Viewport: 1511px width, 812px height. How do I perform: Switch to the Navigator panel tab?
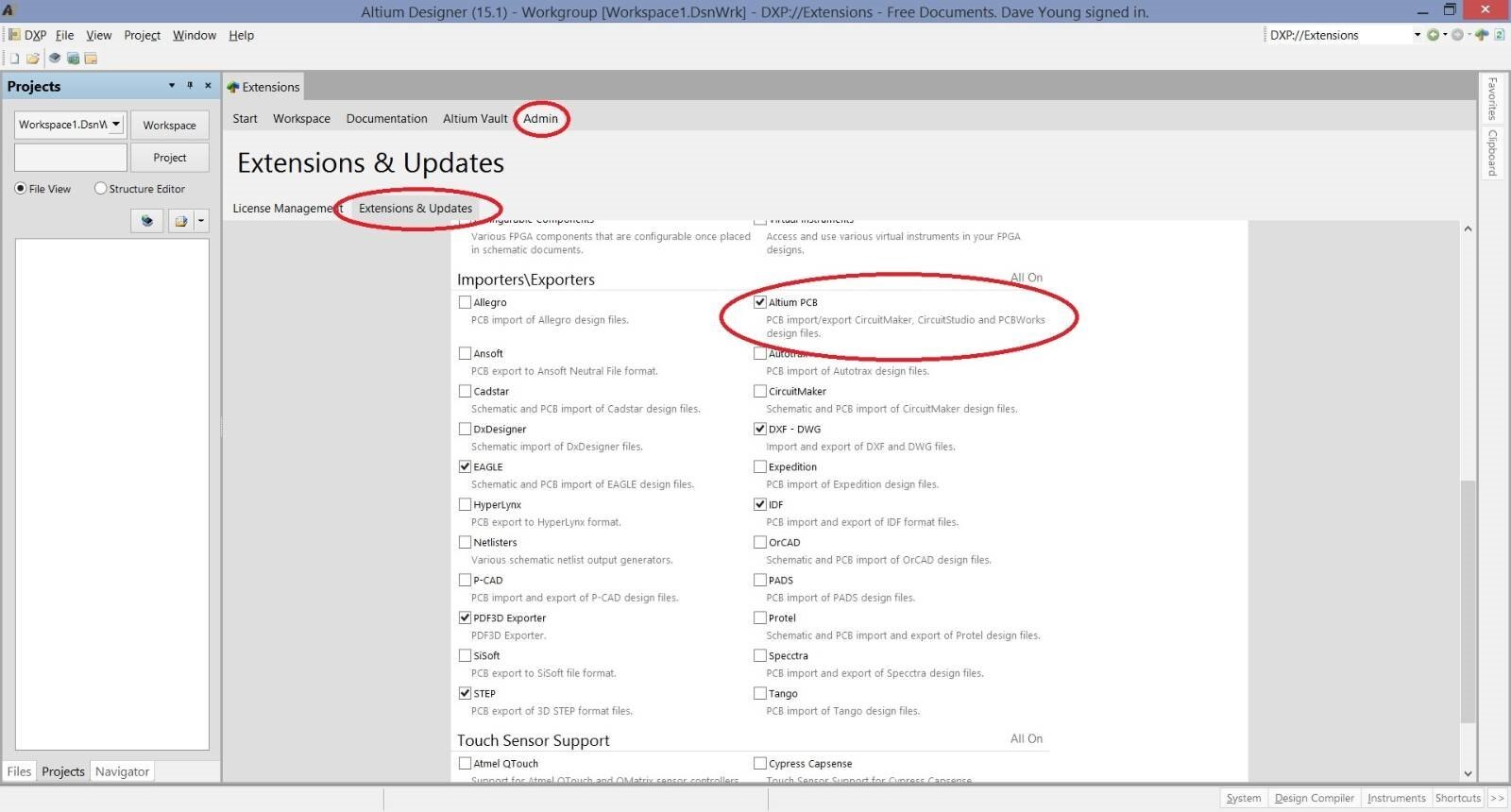click(x=122, y=771)
